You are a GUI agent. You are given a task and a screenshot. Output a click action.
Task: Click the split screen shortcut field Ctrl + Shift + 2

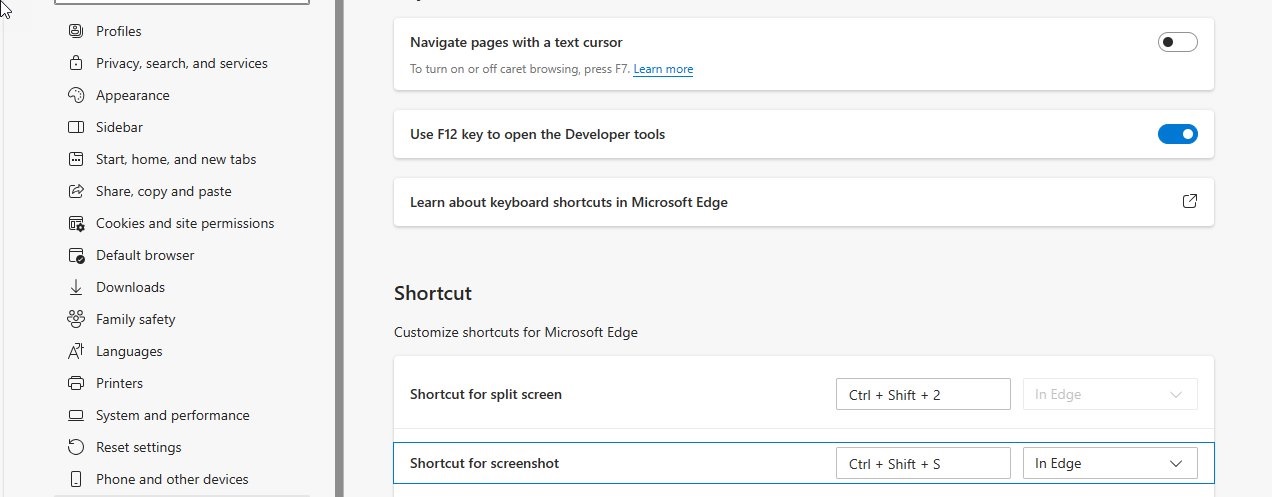point(923,394)
